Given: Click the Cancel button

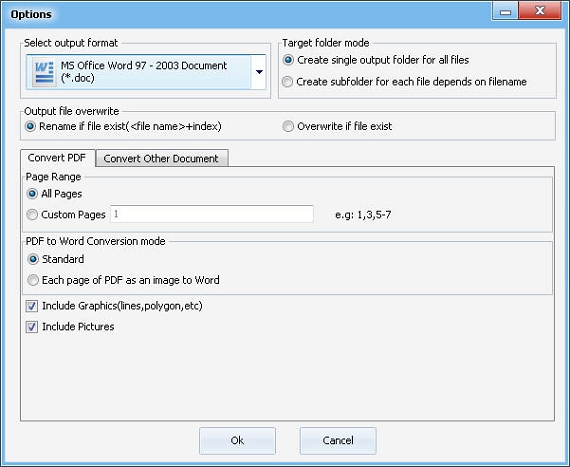Looking at the screenshot, I should 338,440.
